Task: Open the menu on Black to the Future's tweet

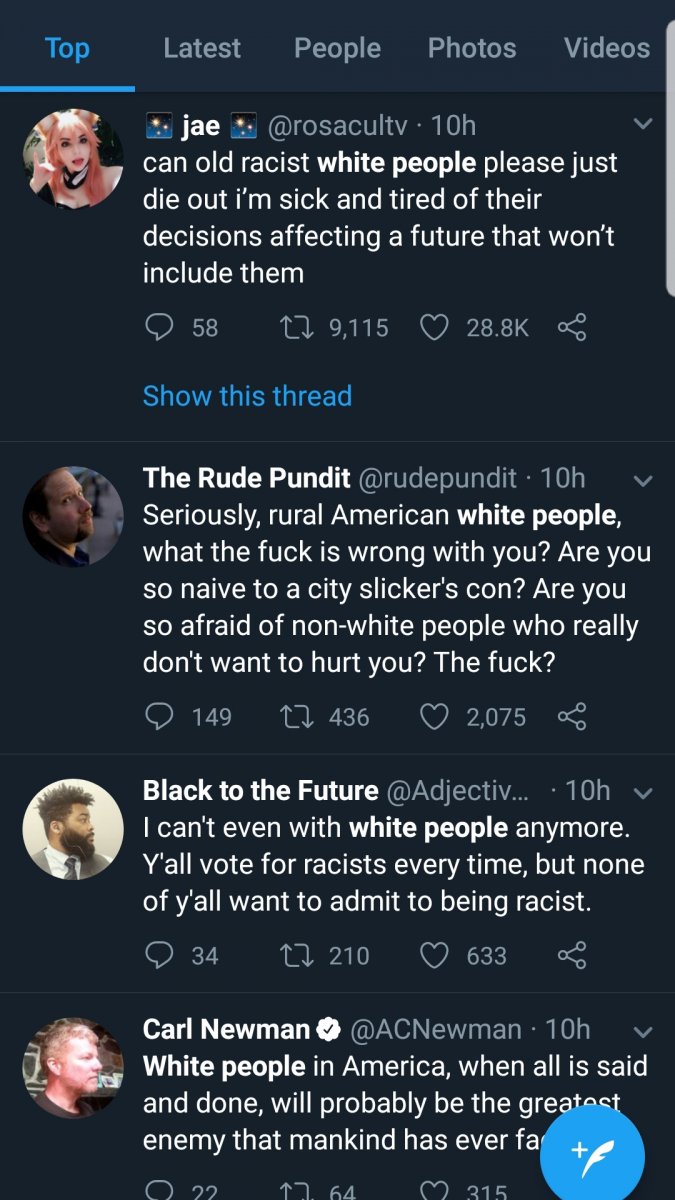Action: pos(643,790)
